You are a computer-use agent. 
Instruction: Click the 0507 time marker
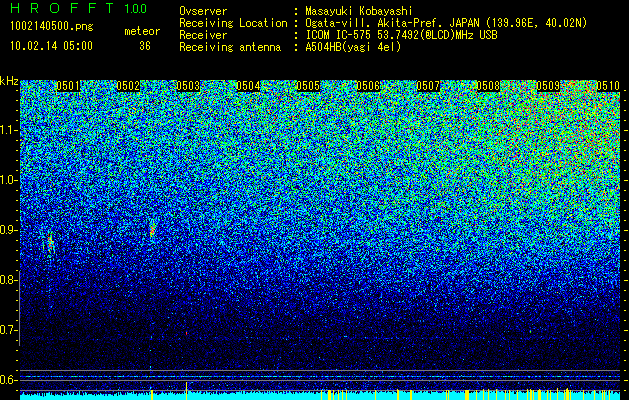428,86
